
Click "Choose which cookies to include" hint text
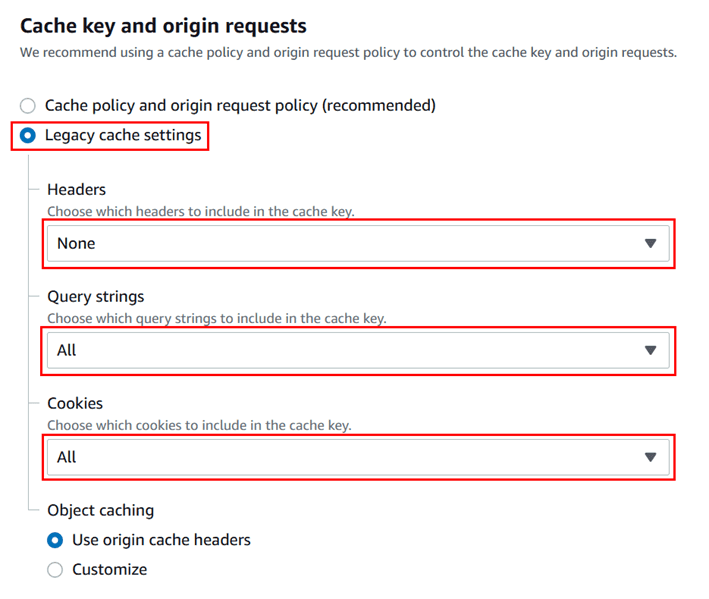[x=199, y=425]
